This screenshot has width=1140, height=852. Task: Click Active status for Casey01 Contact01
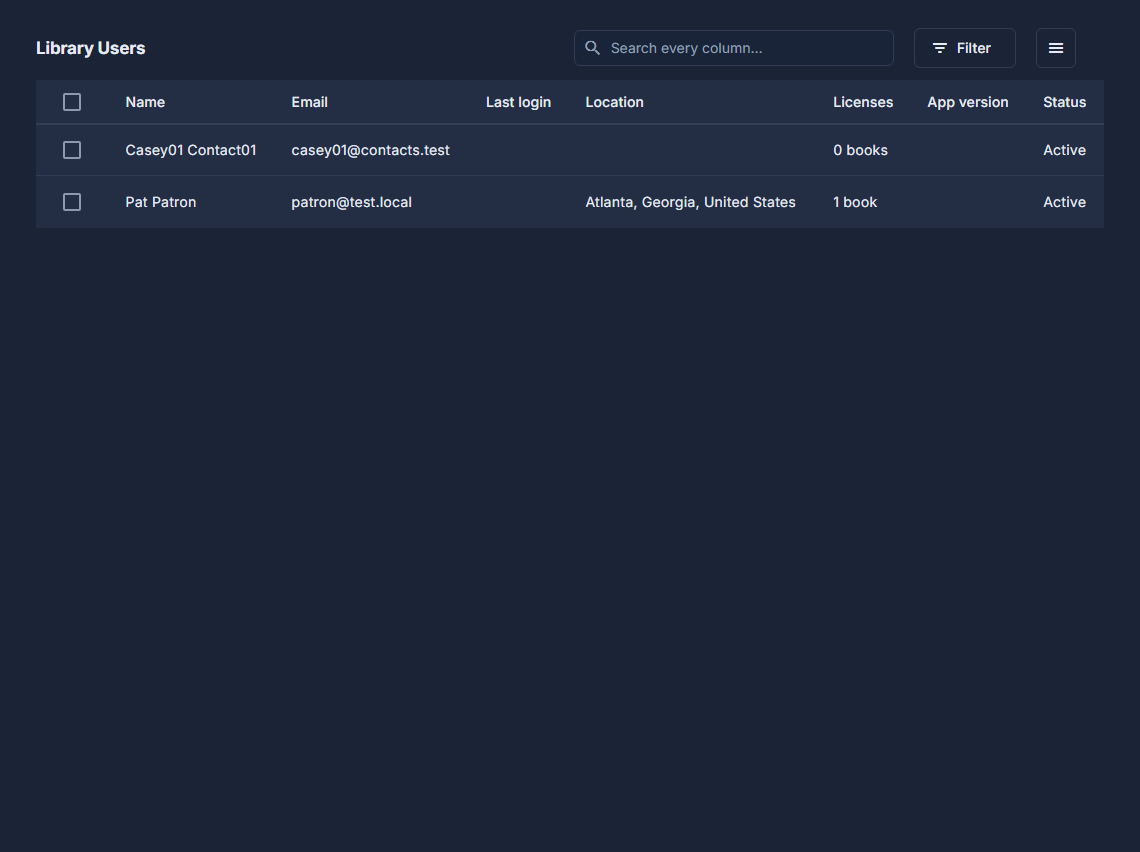coord(1064,150)
